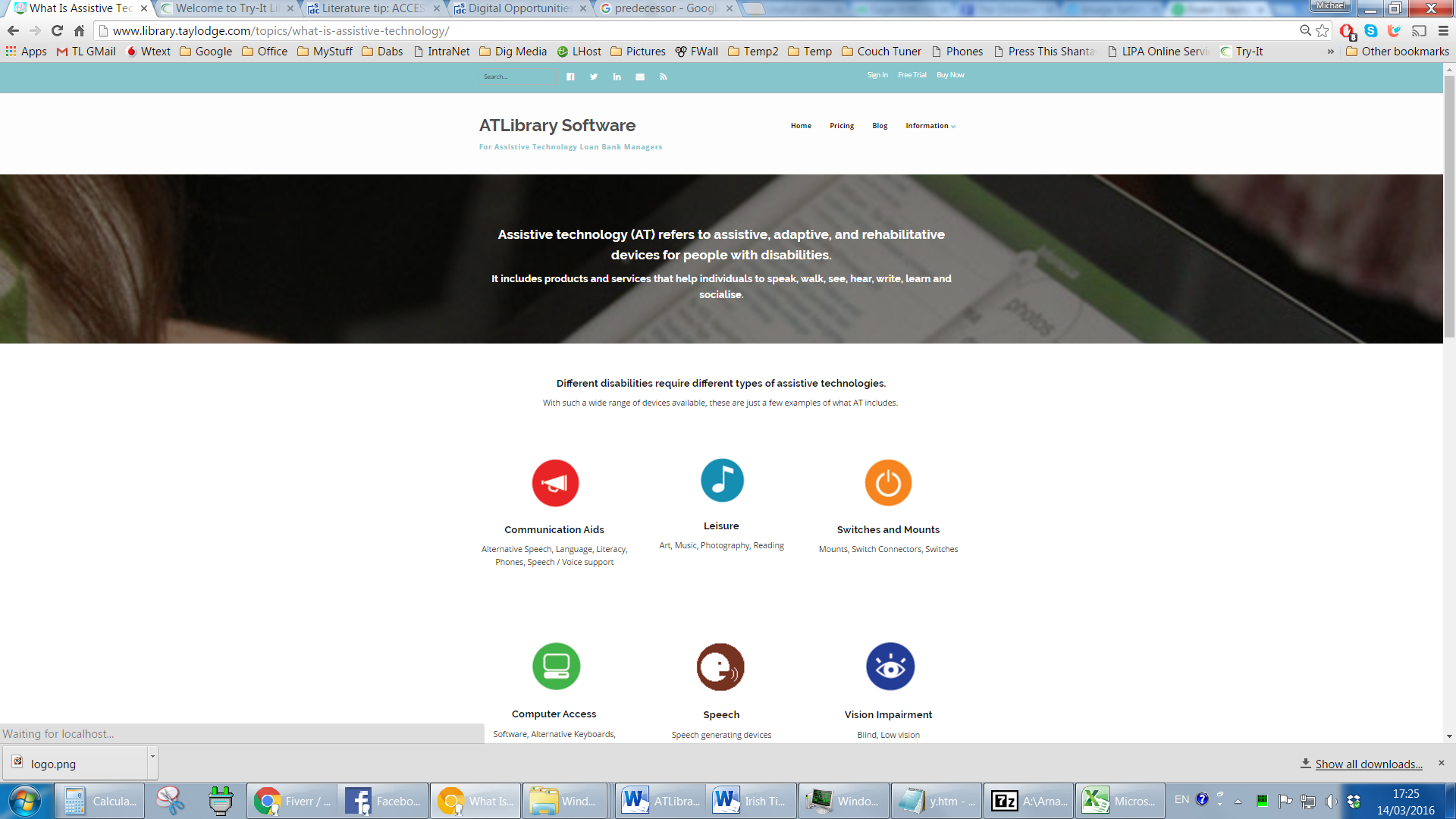The image size is (1456, 819).
Task: Select the blue Leisure music note icon
Action: tap(721, 480)
